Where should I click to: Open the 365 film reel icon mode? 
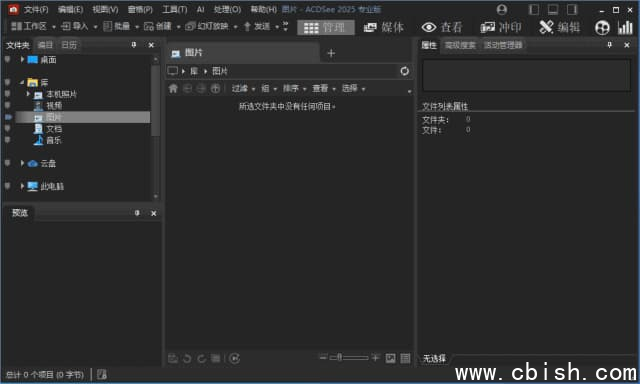pos(602,27)
